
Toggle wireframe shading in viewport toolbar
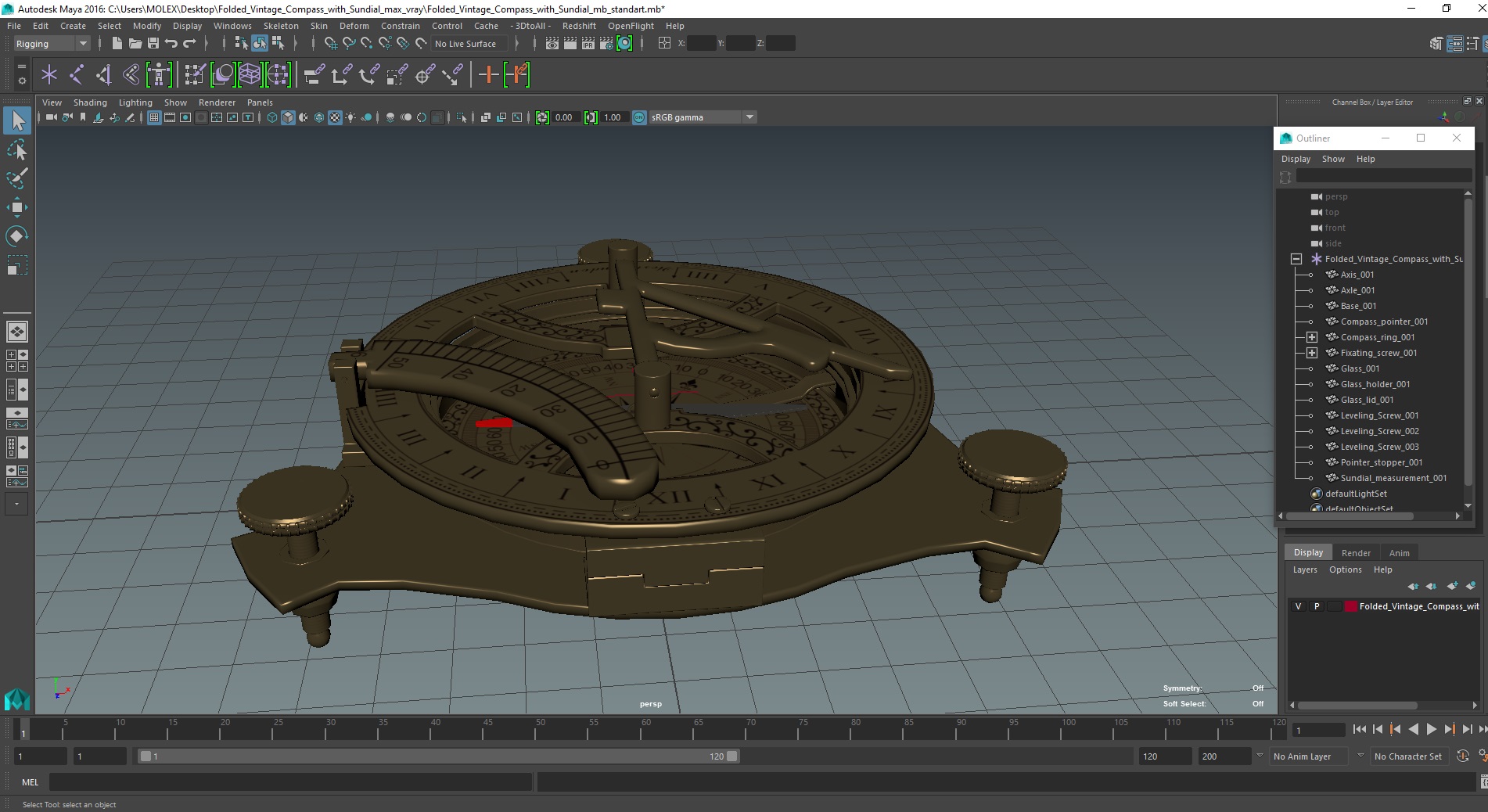point(272,117)
